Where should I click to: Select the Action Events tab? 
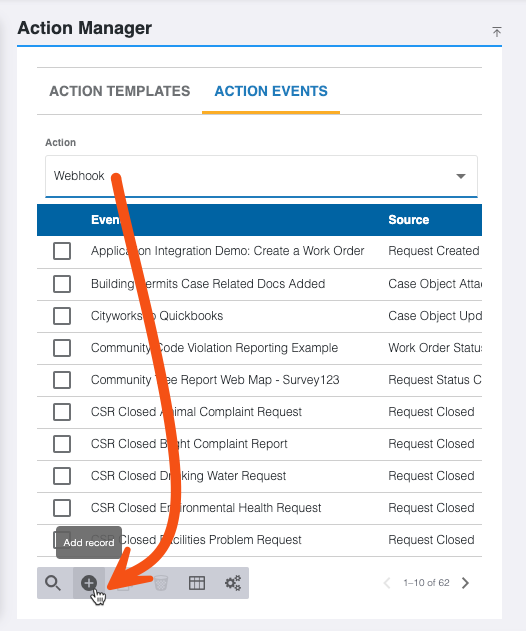(271, 91)
